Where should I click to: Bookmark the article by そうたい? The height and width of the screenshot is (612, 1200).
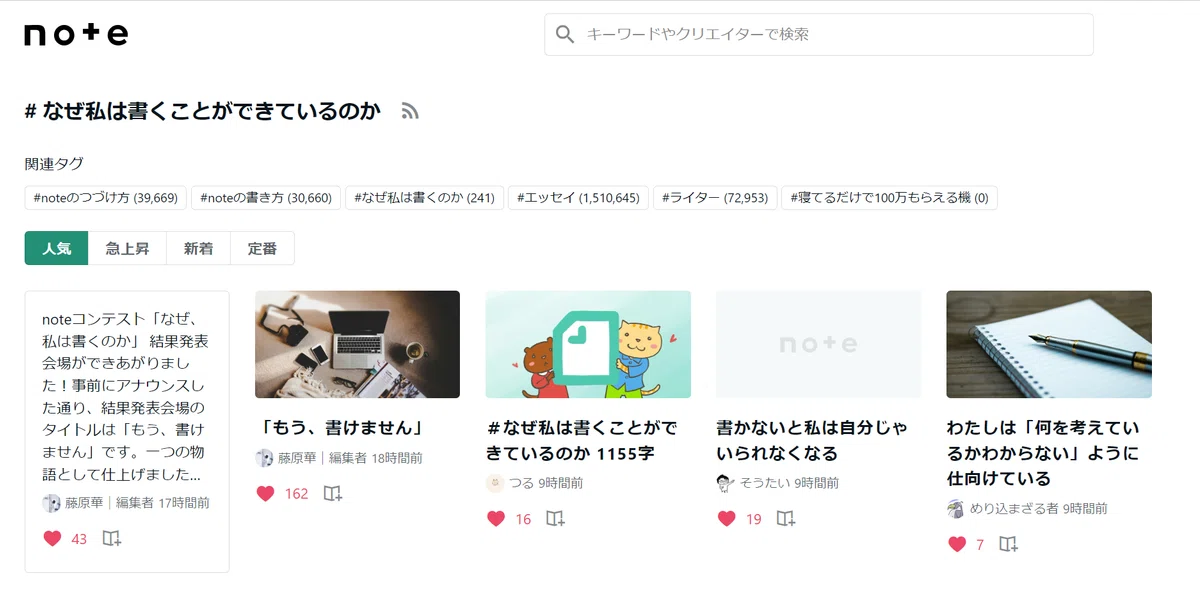786,518
